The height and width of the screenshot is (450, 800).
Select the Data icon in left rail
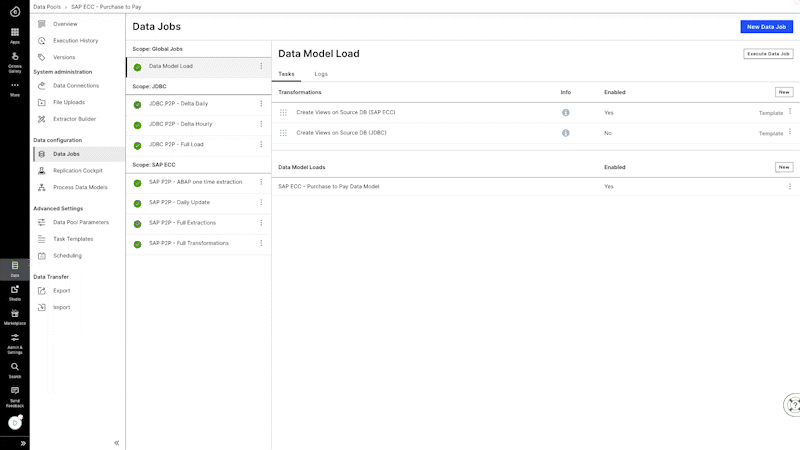[15, 269]
